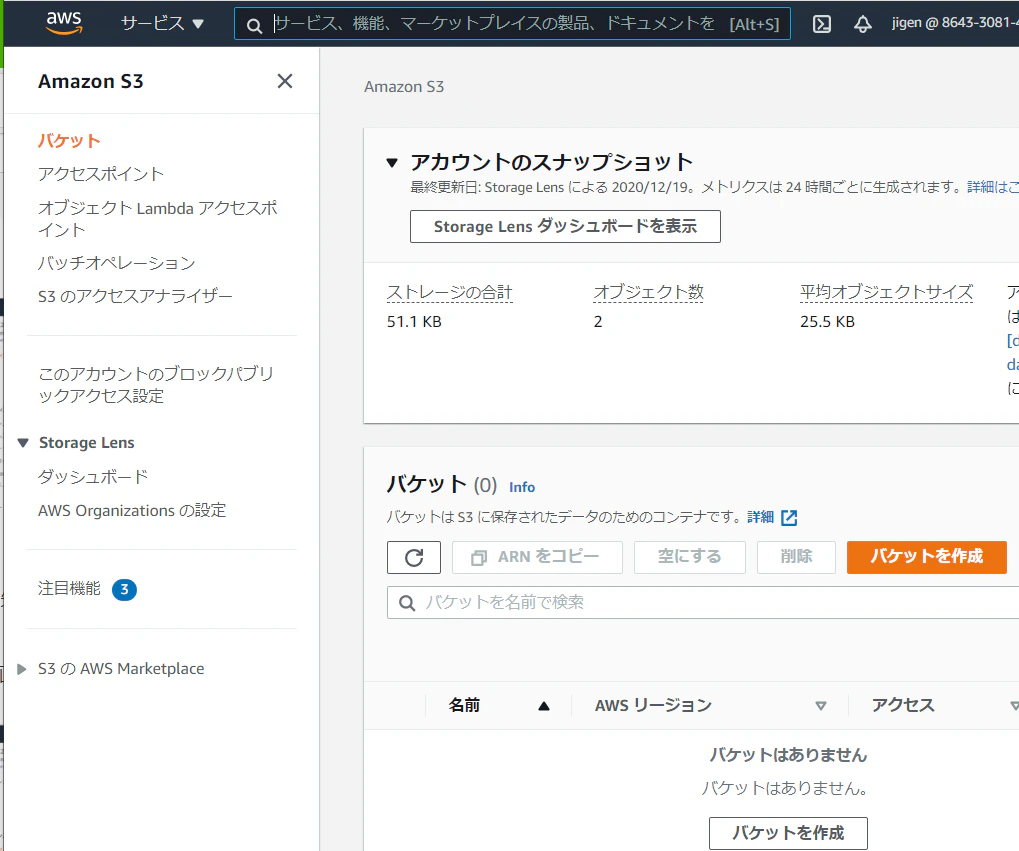Open the 詳細 link about buckets

tap(760, 517)
